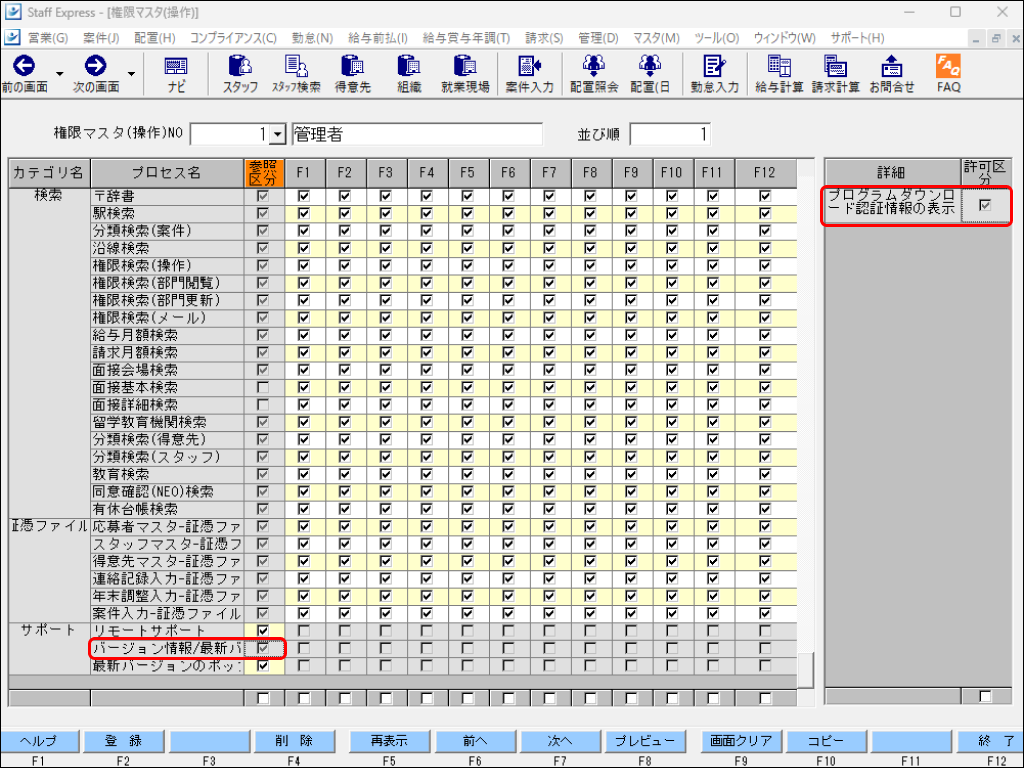Click the プレビュー F8 button
Image resolution: width=1024 pixels, height=768 pixels.
point(645,741)
